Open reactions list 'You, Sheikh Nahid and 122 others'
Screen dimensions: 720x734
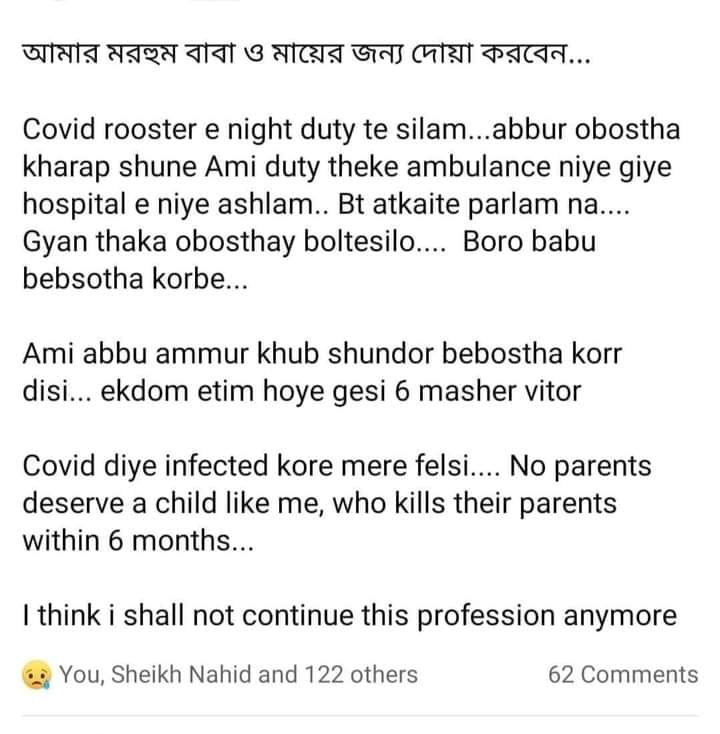click(x=238, y=675)
